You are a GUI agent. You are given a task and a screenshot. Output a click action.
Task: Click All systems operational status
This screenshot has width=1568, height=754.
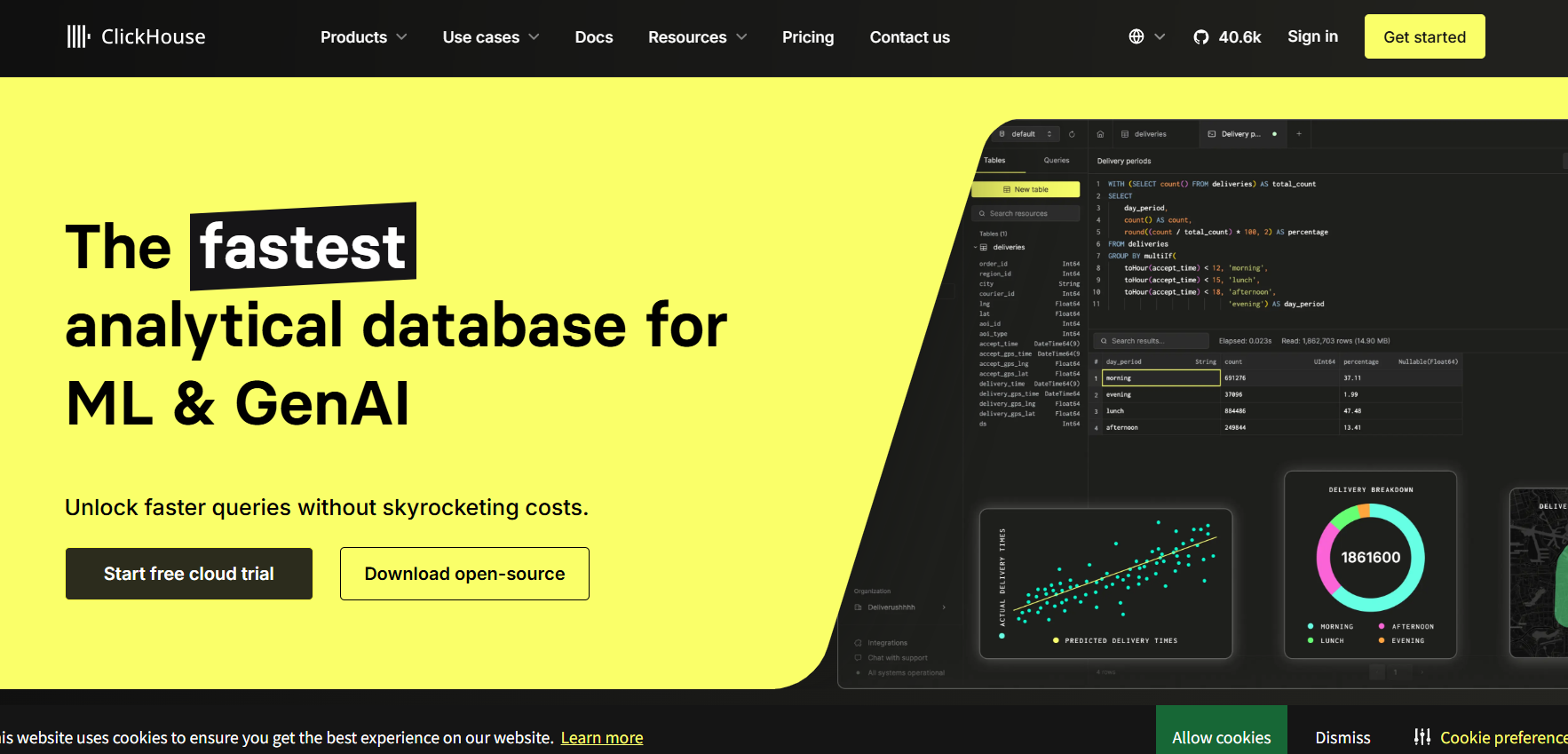point(899,673)
